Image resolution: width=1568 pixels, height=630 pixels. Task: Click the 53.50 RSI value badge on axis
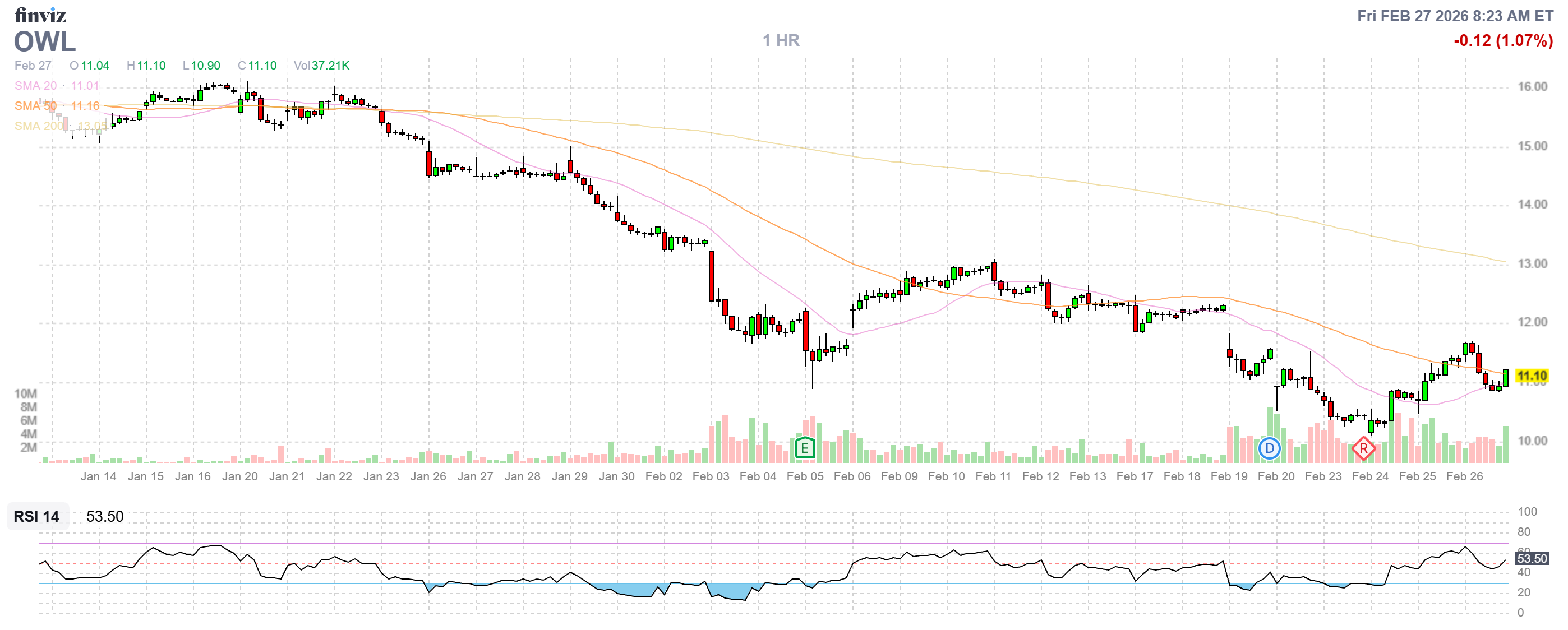pyautogui.click(x=1532, y=558)
